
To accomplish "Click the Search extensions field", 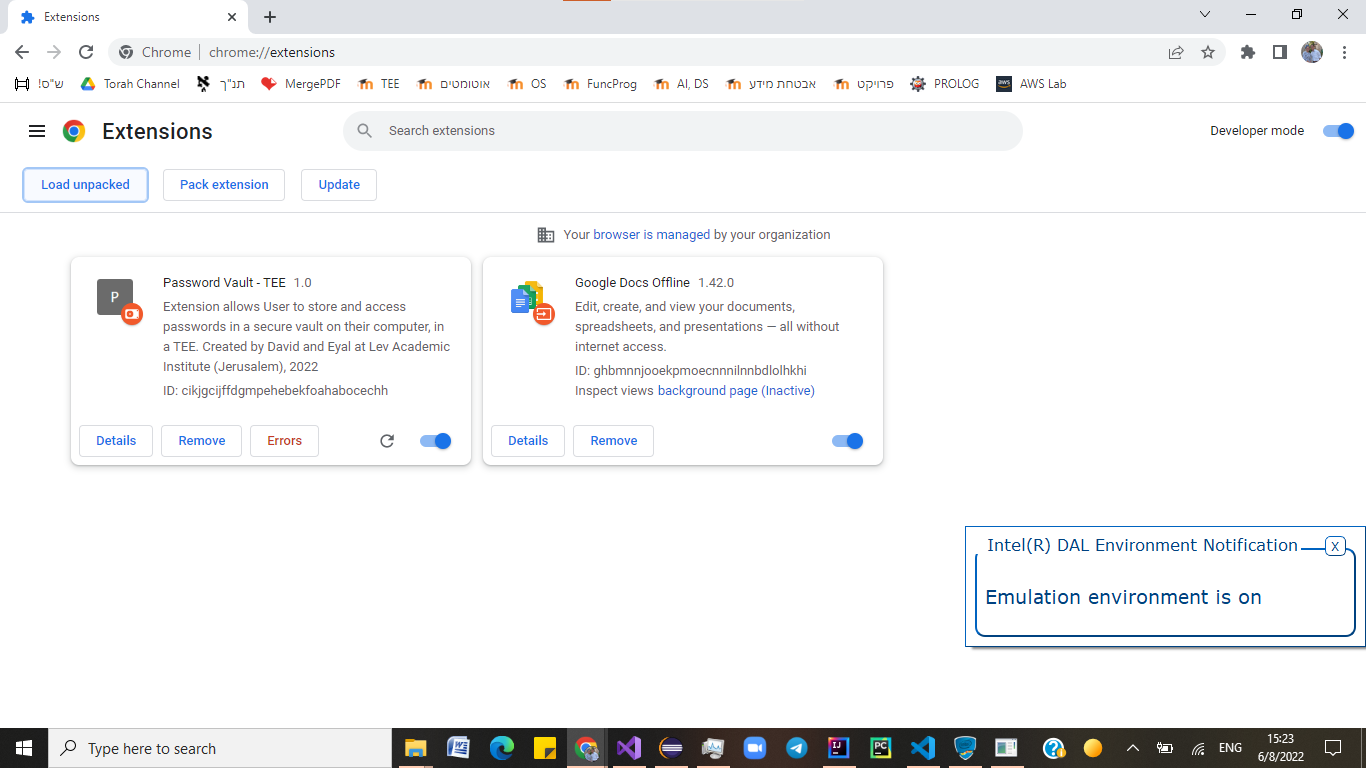I will (683, 131).
